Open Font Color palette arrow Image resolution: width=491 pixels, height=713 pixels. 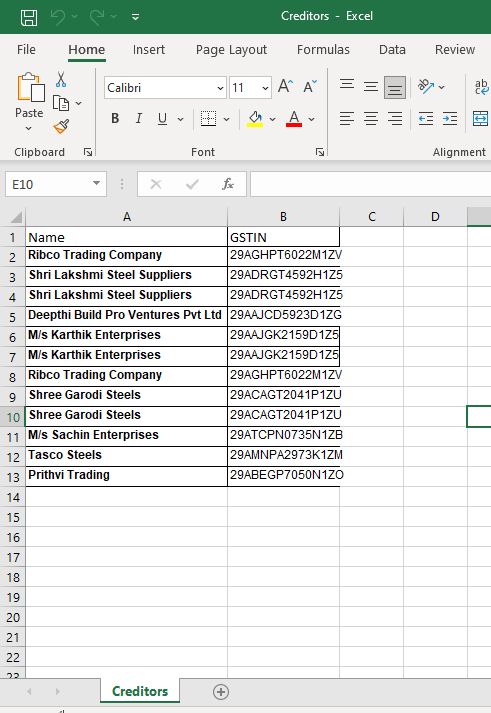(x=311, y=119)
